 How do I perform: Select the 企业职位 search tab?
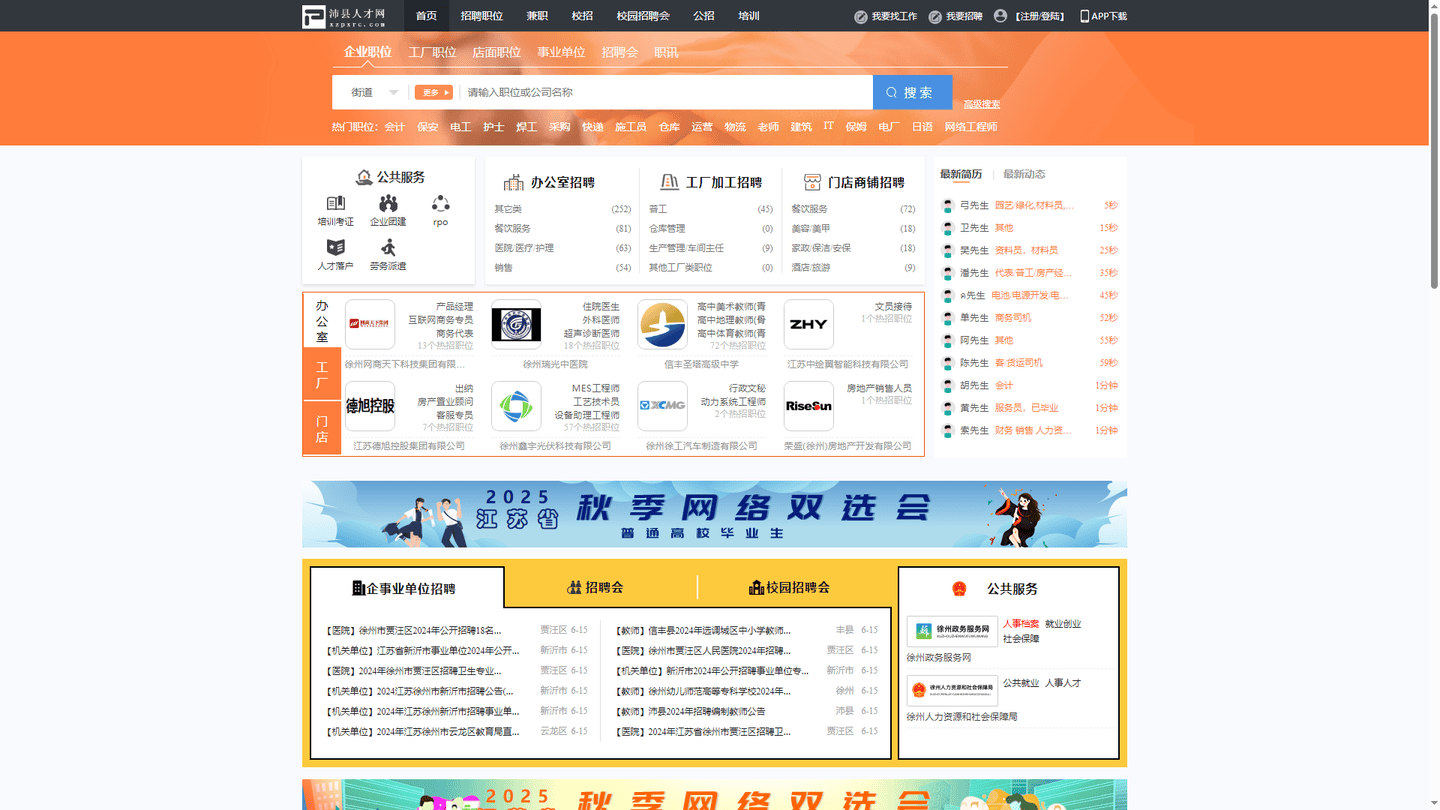click(368, 52)
